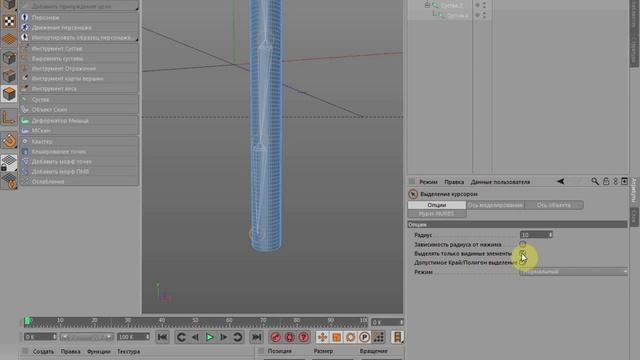Open the Режим menu in attribute manager
Viewport: 640px width, 360px height.
tap(428, 182)
